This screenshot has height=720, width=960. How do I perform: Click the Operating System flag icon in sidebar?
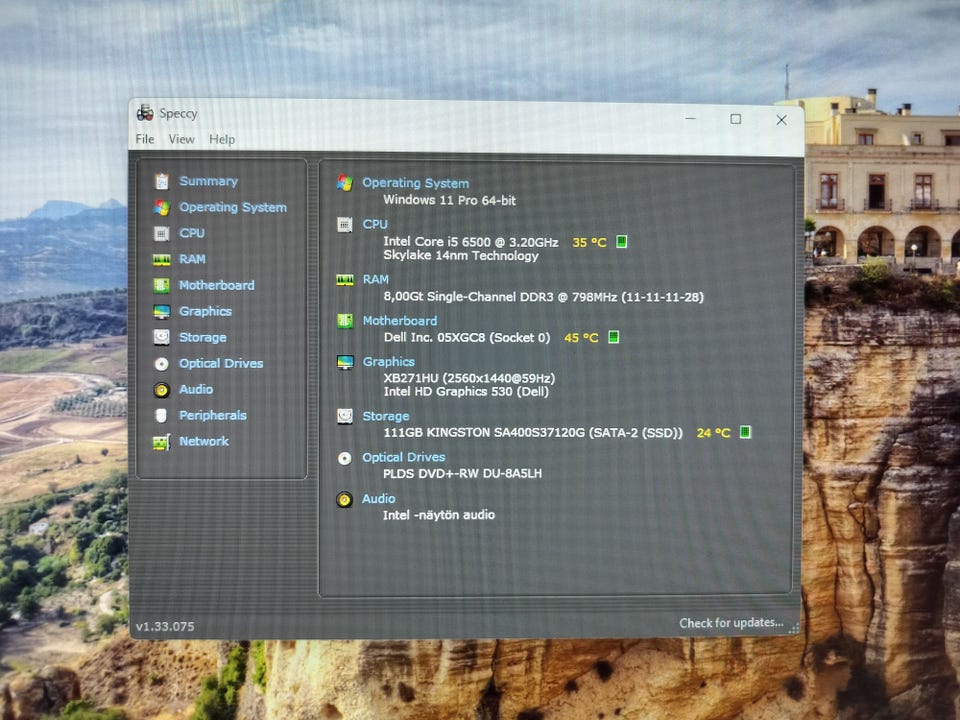click(162, 208)
